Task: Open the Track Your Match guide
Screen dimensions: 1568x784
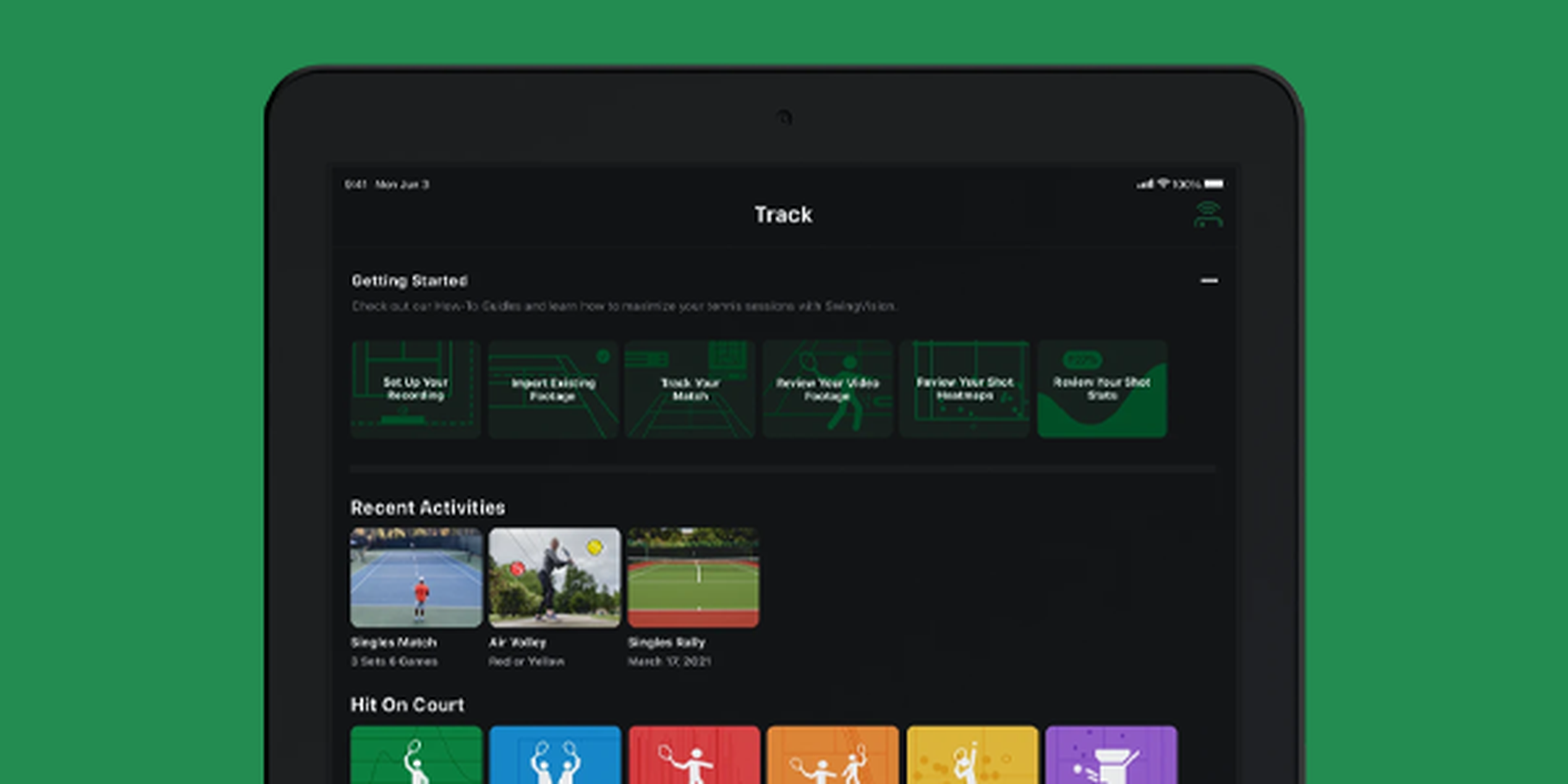Action: point(690,389)
